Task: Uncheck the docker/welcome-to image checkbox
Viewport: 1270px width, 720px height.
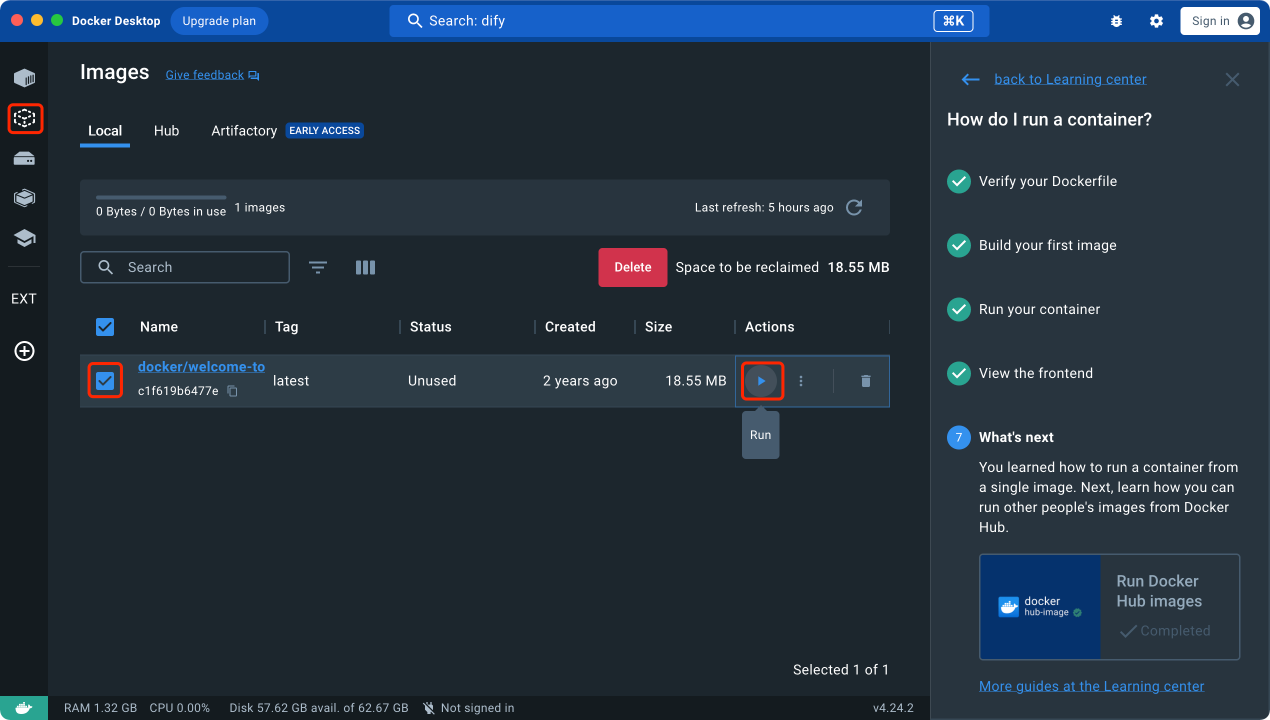Action: point(105,381)
